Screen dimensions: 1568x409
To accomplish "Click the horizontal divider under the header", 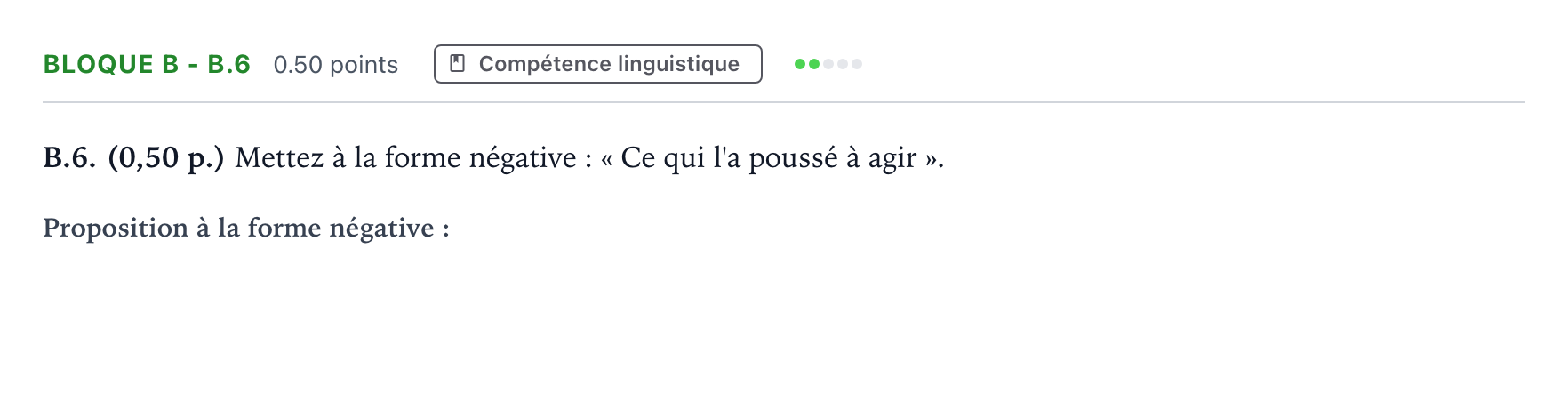I will point(784,102).
